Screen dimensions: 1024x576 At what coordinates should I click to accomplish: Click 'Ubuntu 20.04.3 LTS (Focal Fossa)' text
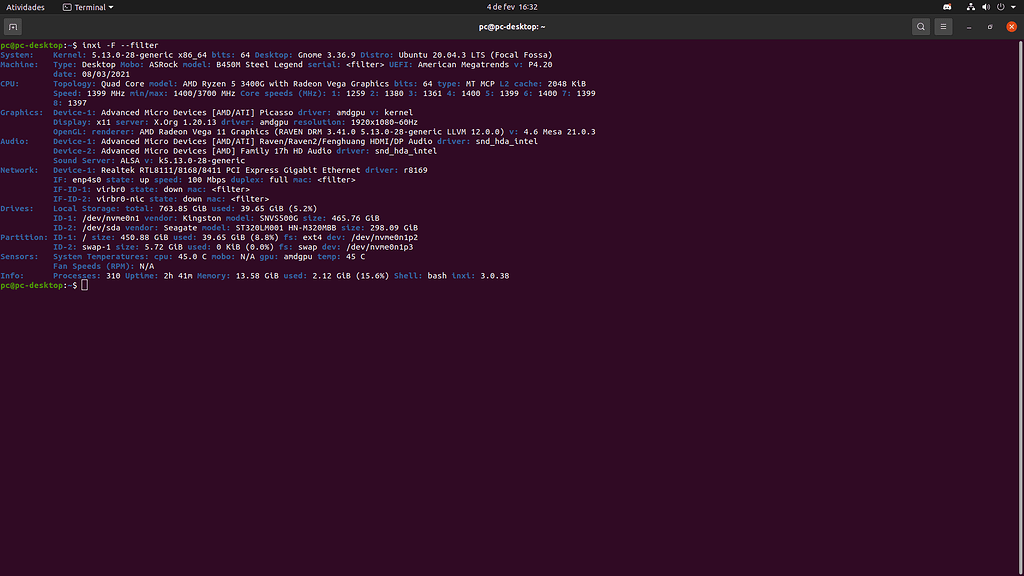click(475, 55)
